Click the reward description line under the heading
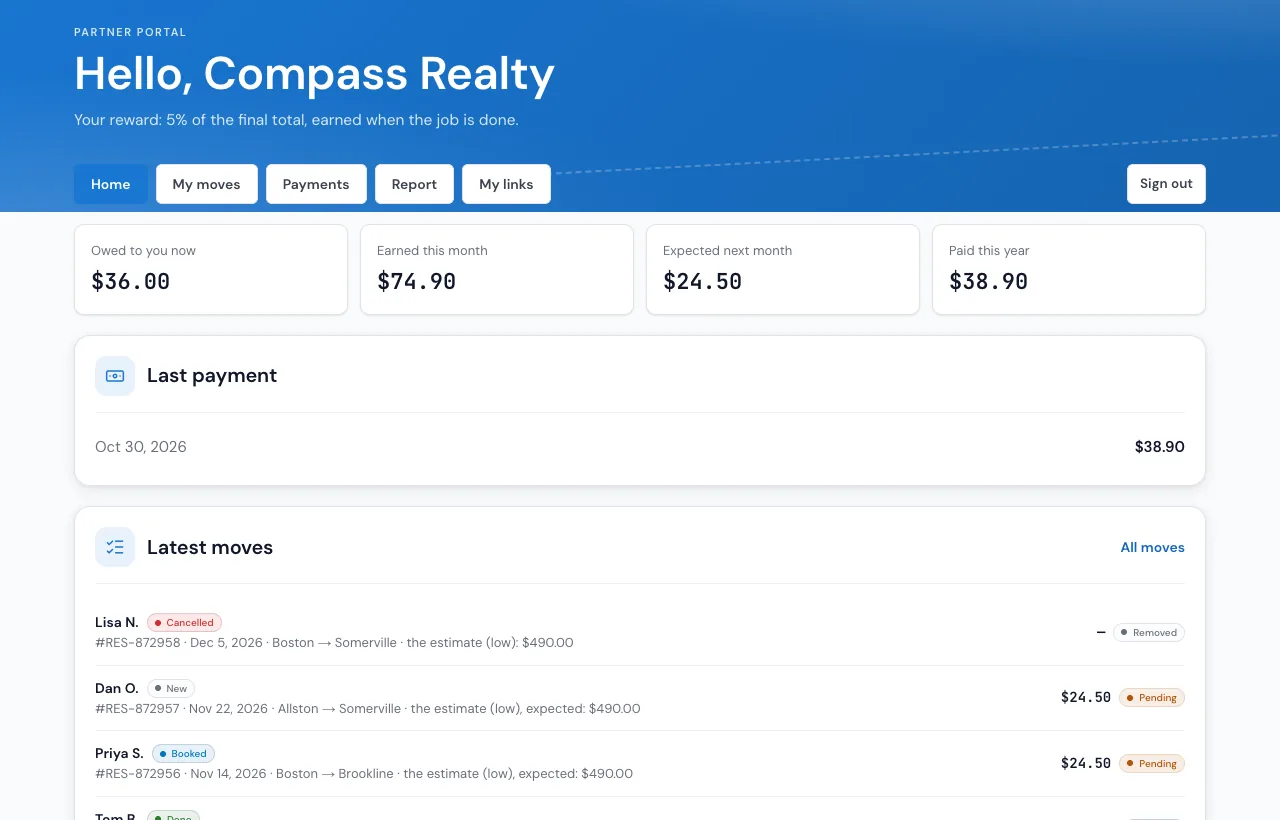 296,120
